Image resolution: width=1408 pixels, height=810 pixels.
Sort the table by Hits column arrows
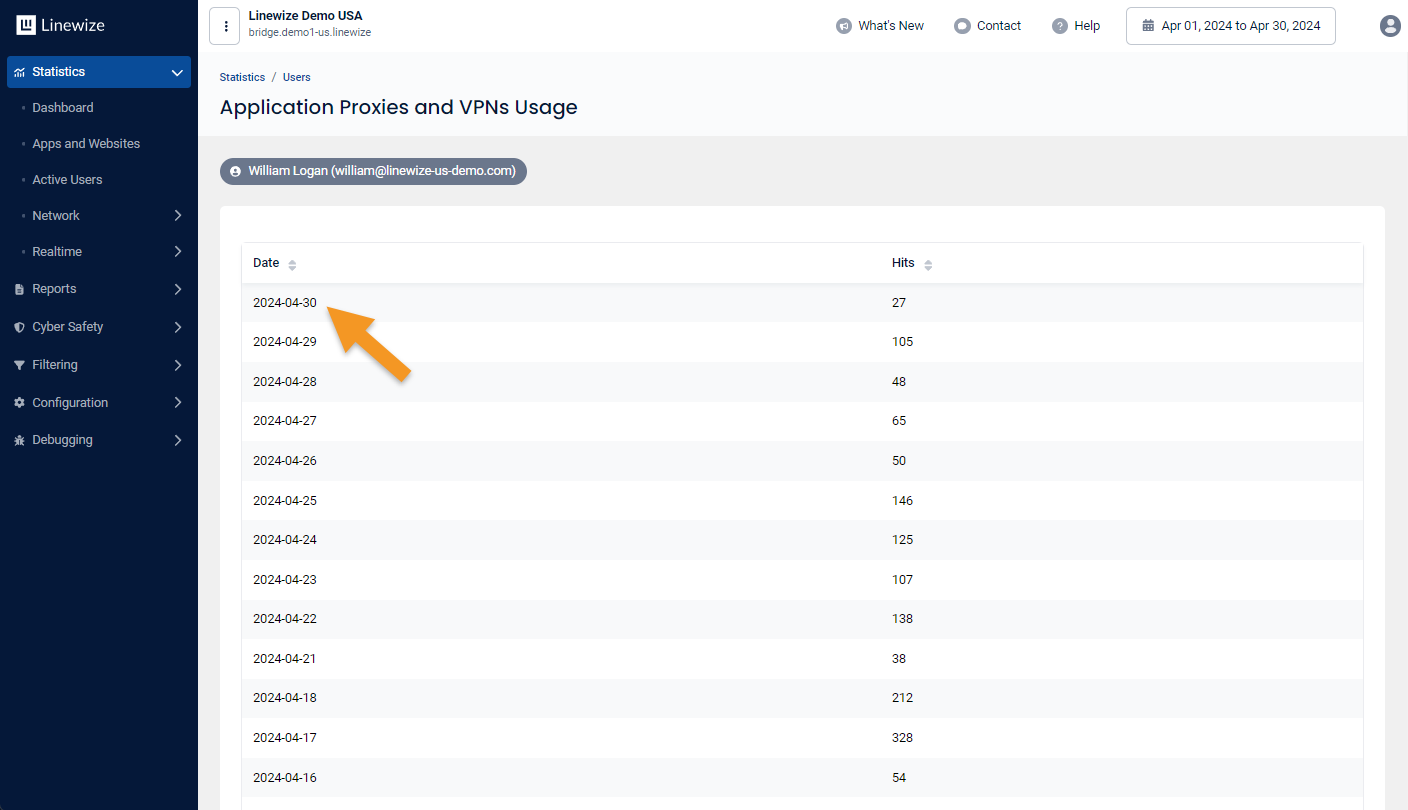pyautogui.click(x=928, y=264)
